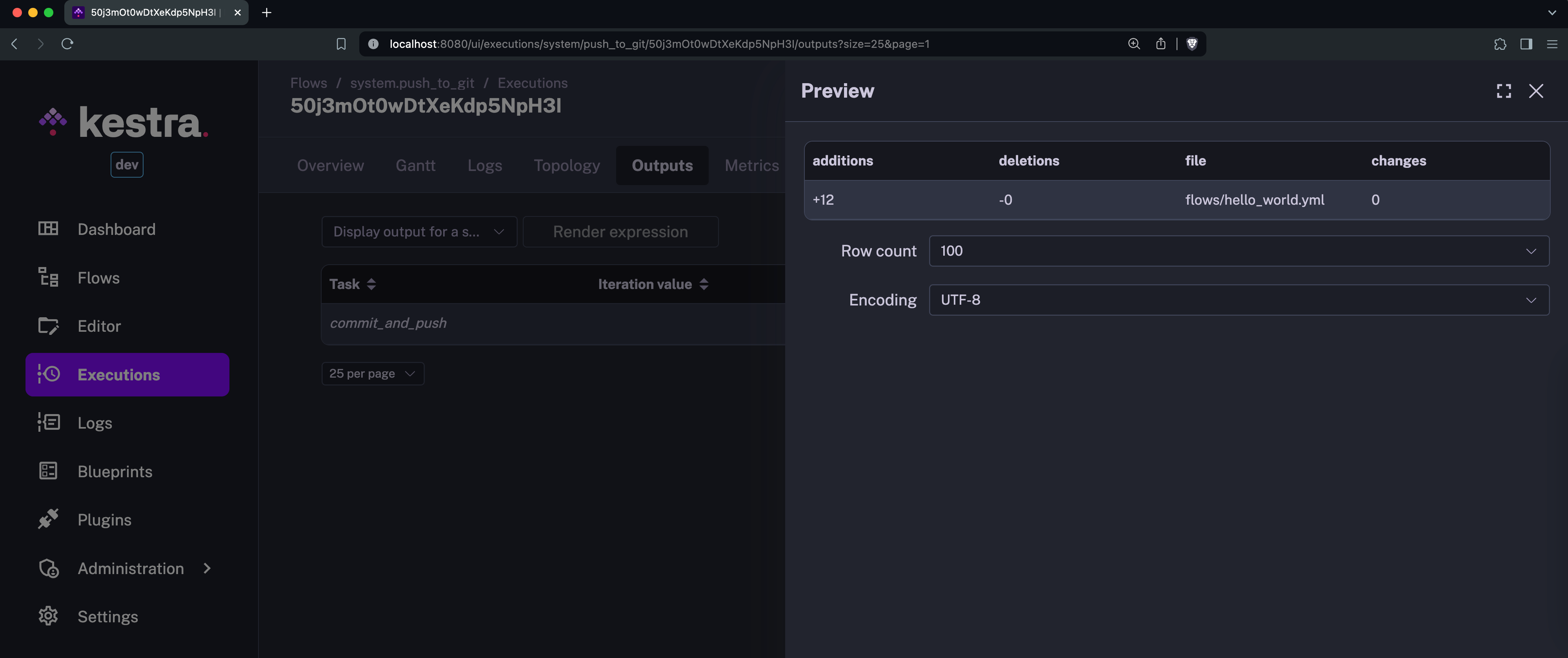Switch to the Topology tab
This screenshot has width=1568, height=658.
[566, 165]
